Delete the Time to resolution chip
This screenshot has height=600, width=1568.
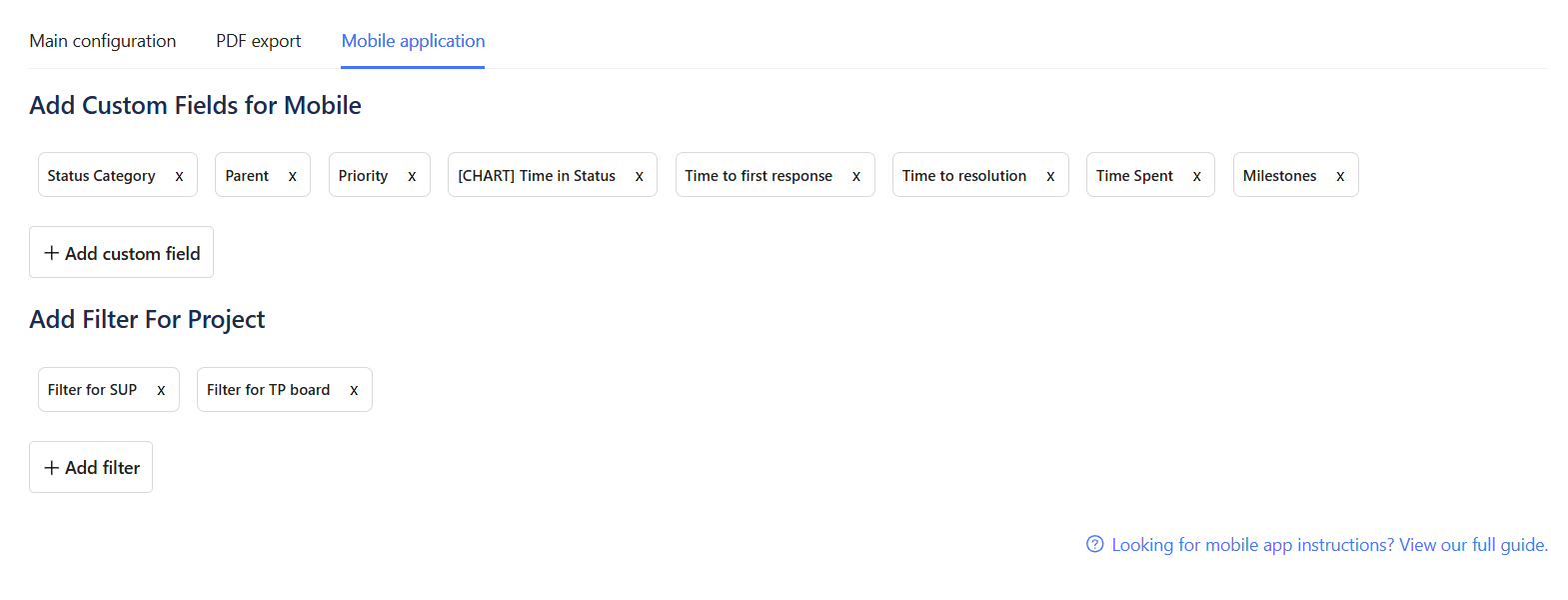click(1050, 176)
